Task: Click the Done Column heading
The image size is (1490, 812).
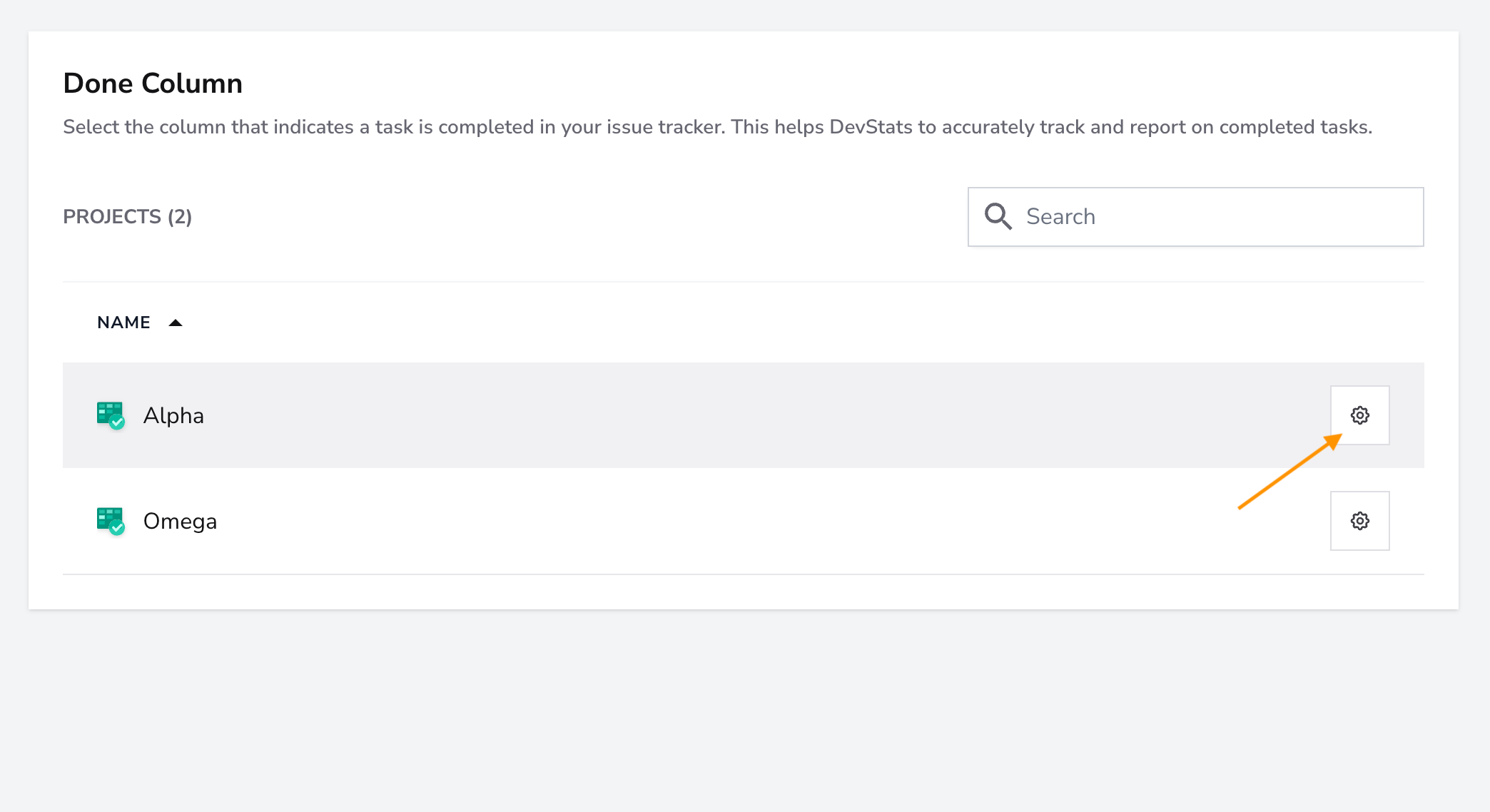Action: (x=153, y=83)
